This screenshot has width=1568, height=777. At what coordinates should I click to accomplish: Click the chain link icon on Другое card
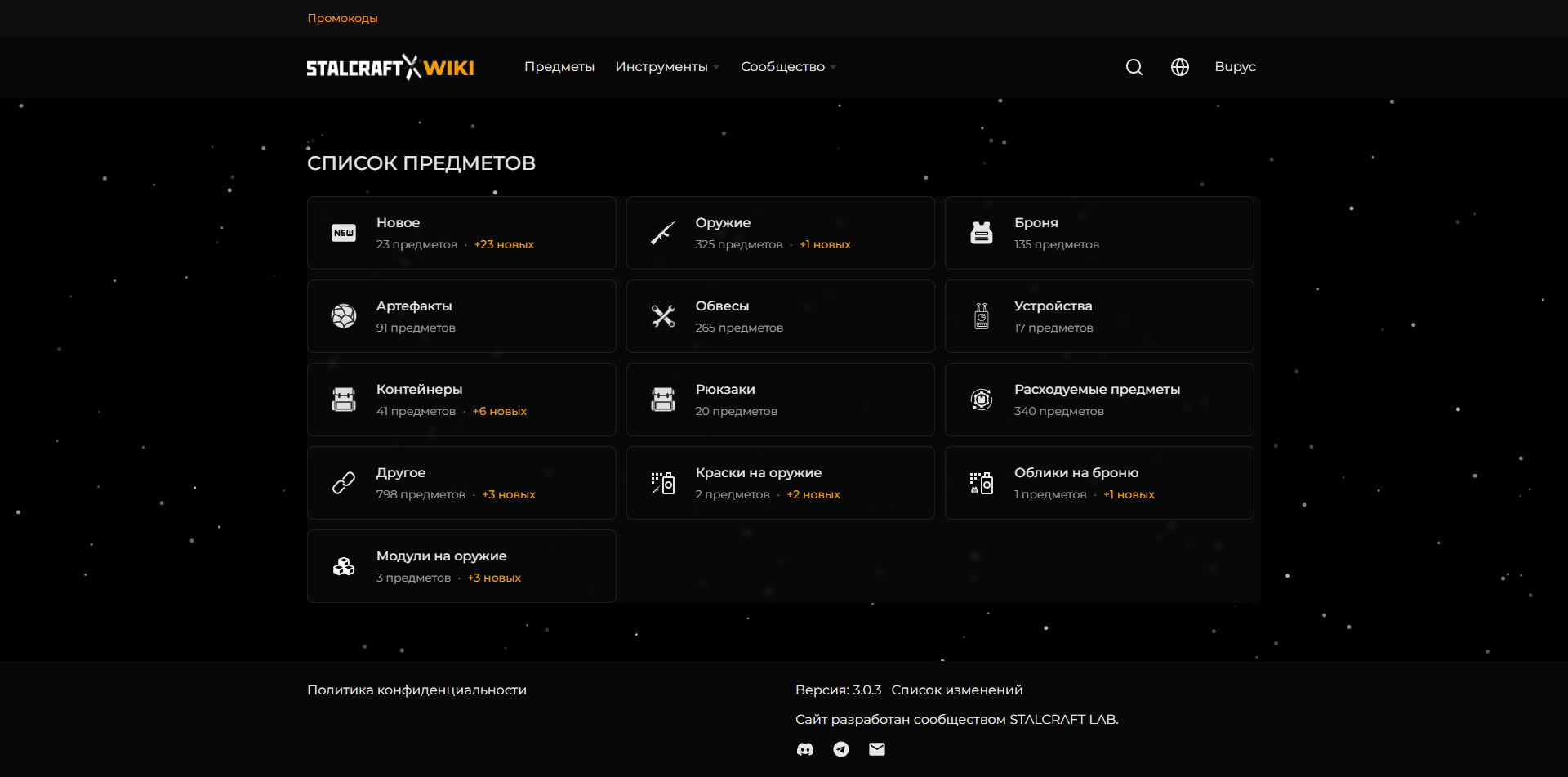point(343,483)
